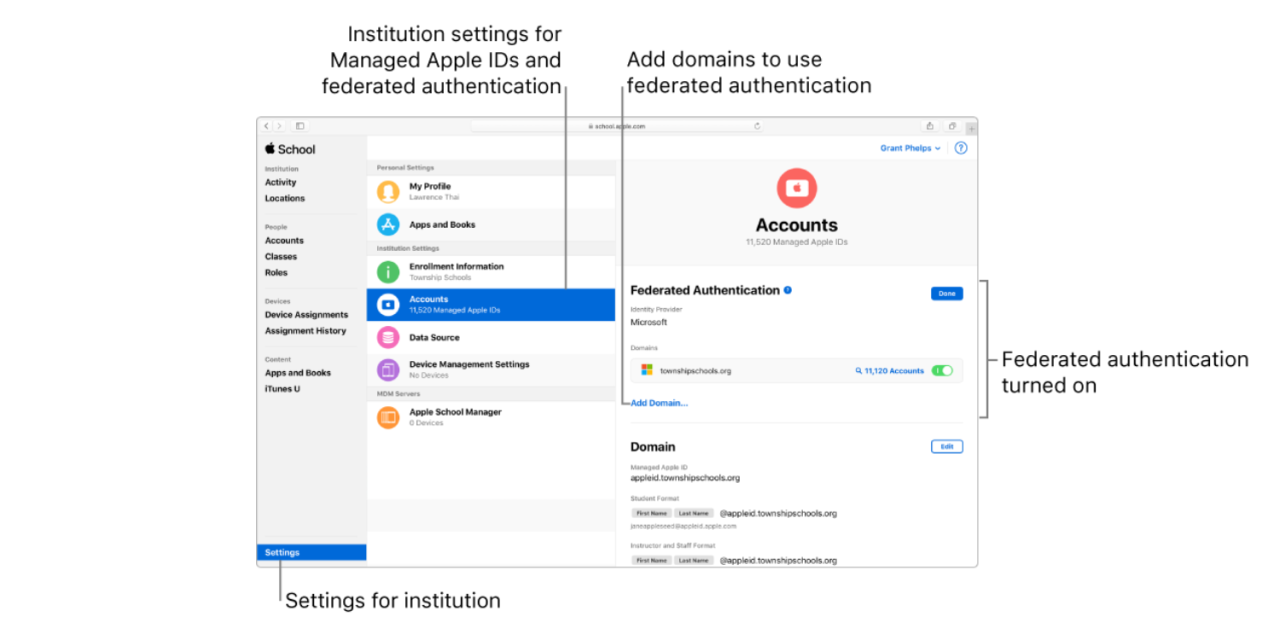Screen dimensions: 1280x640
Task: Click the Safari address bar showing school.apple.com
Action: (x=617, y=126)
